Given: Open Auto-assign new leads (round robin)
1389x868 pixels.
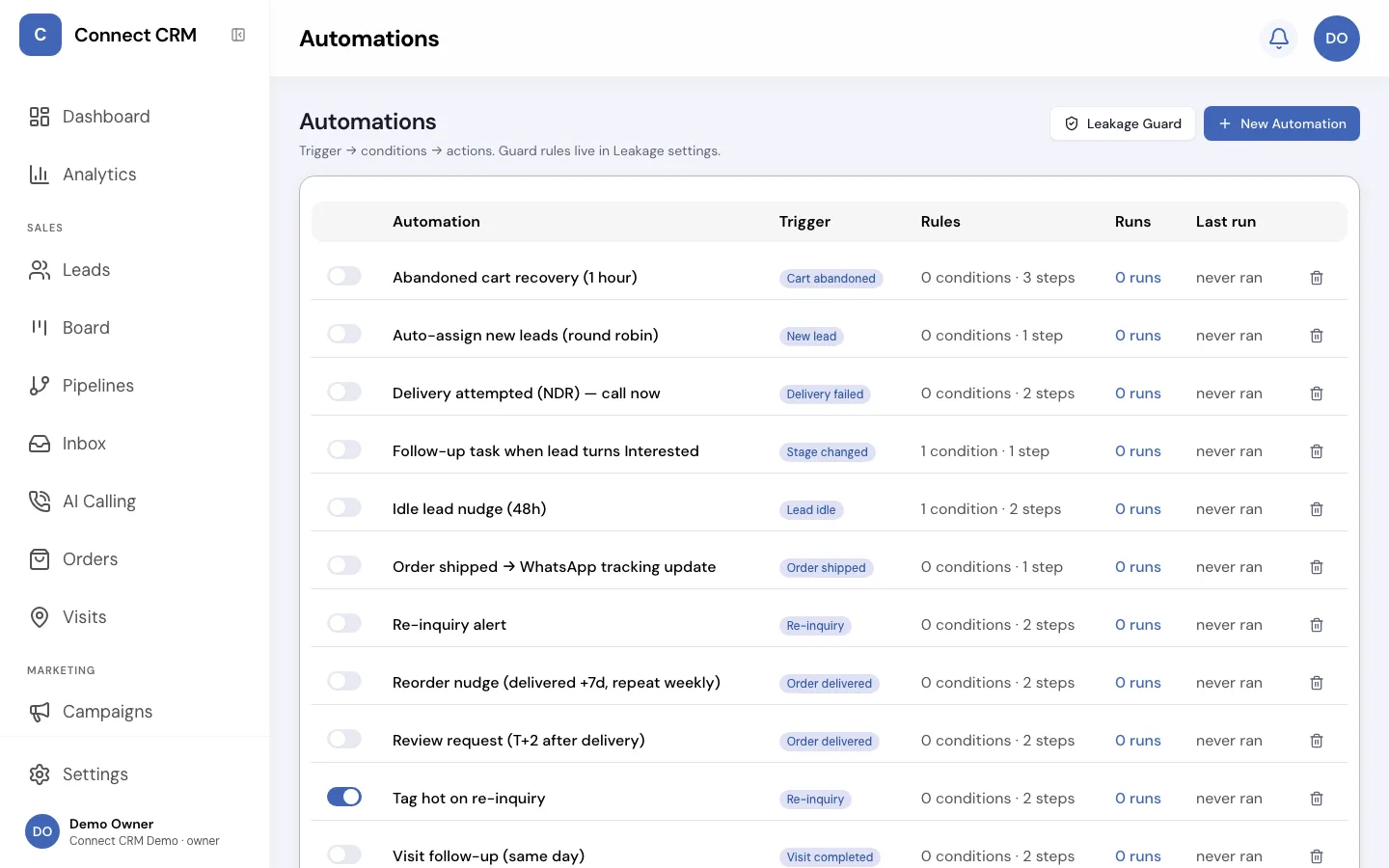Looking at the screenshot, I should pos(526,336).
